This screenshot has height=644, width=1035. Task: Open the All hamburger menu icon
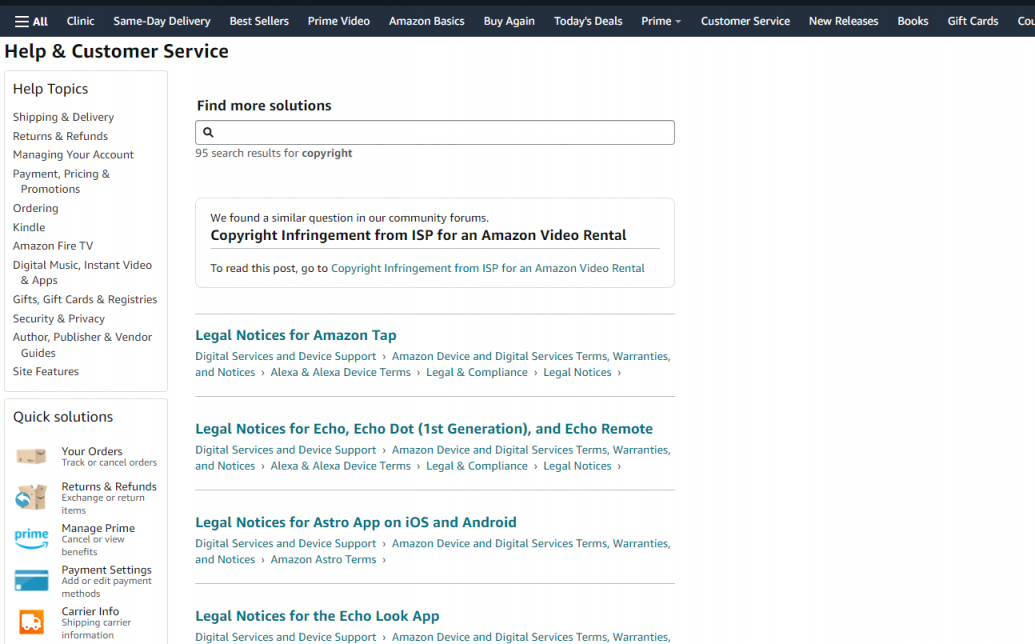(22, 22)
